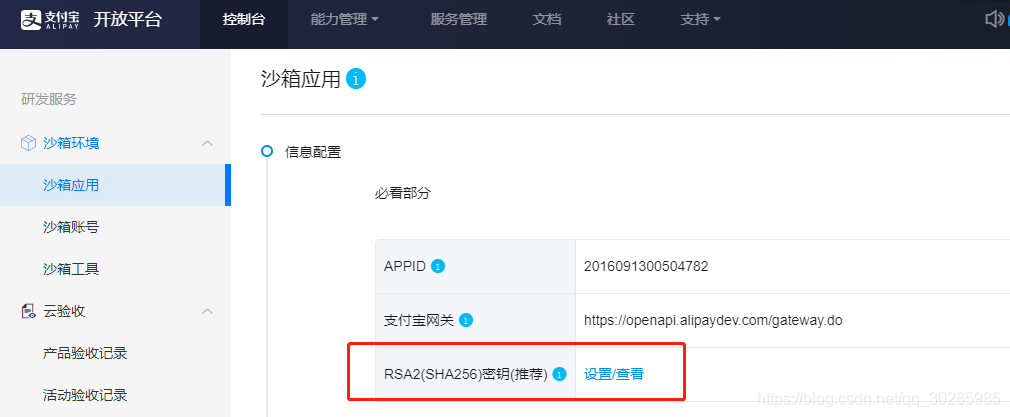
Task: Click the RSA2(SHA256)密钥(推荐) label
Action: (466, 374)
